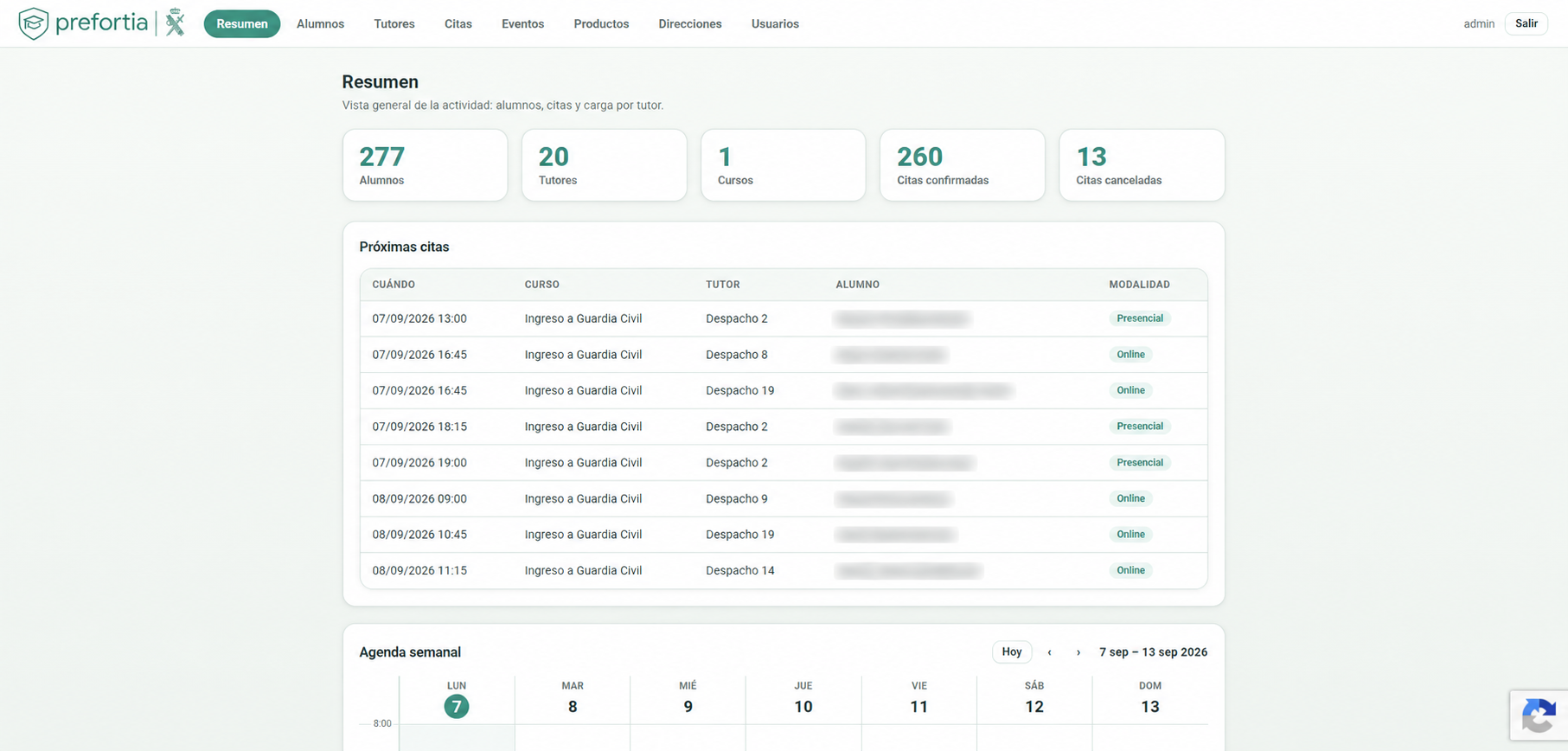Open the Productos section
The image size is (1568, 751).
tap(601, 24)
